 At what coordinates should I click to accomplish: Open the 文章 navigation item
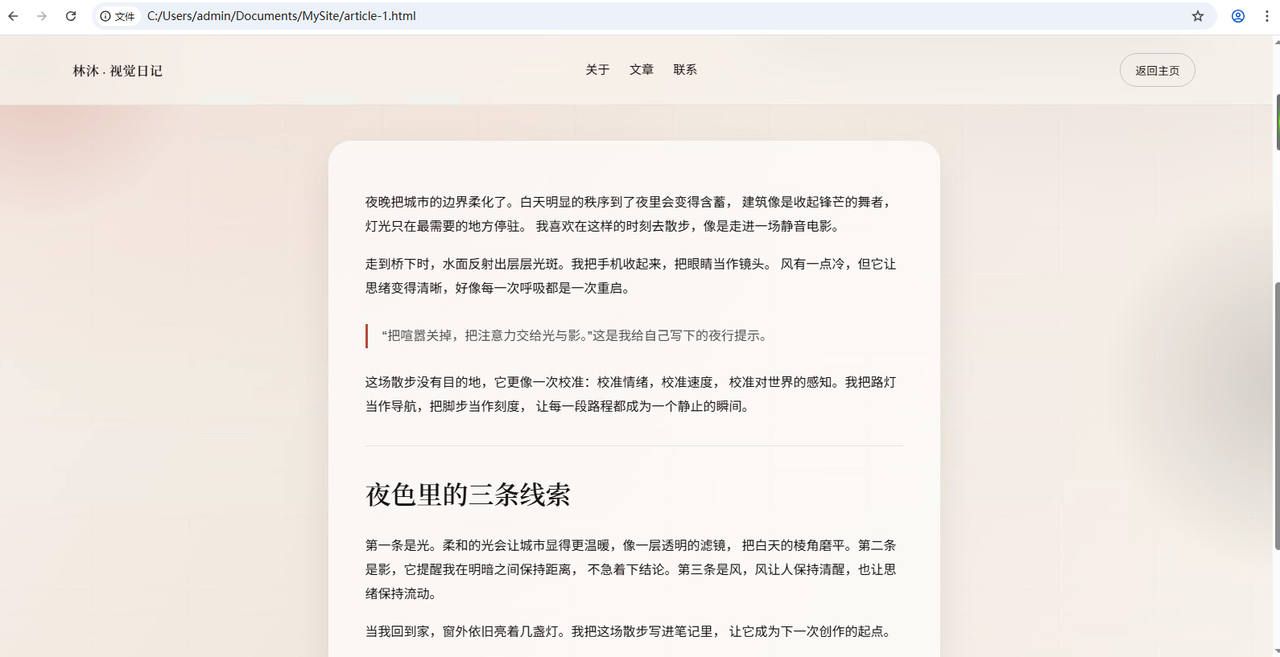point(641,70)
